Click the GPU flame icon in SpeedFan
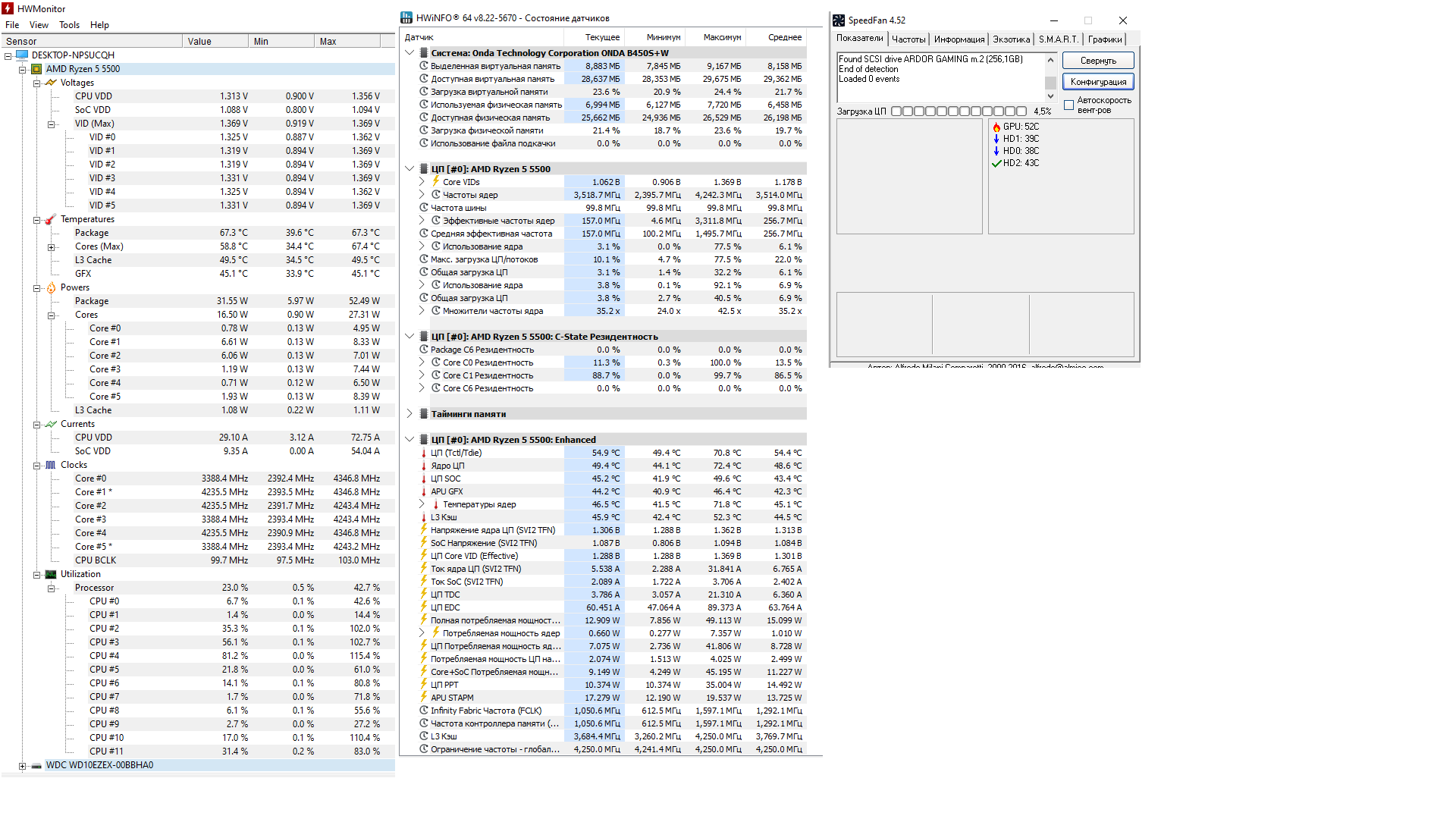Screen dimensions: 1456x819 (x=996, y=127)
